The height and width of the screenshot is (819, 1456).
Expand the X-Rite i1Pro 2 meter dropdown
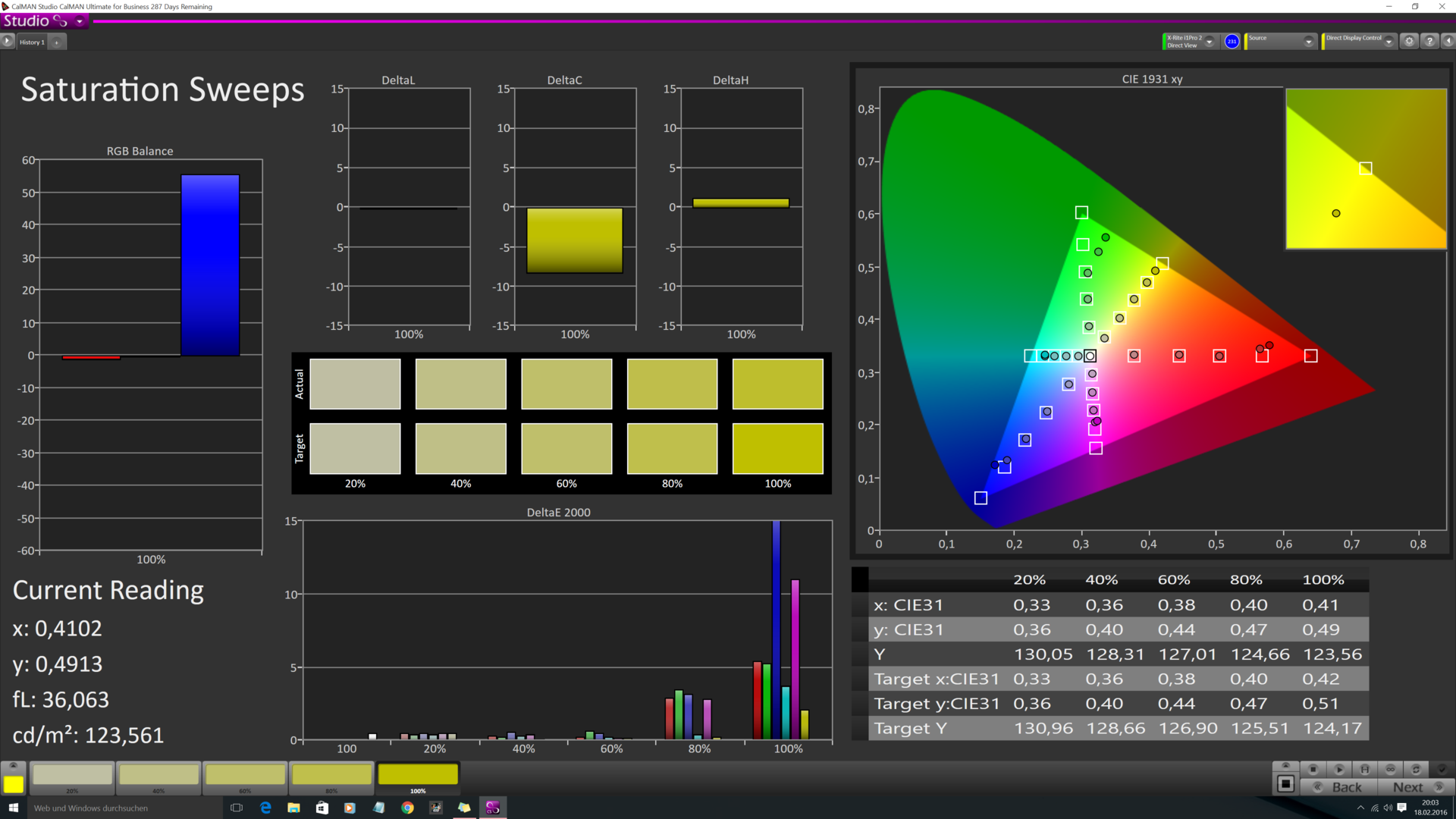click(x=1210, y=42)
